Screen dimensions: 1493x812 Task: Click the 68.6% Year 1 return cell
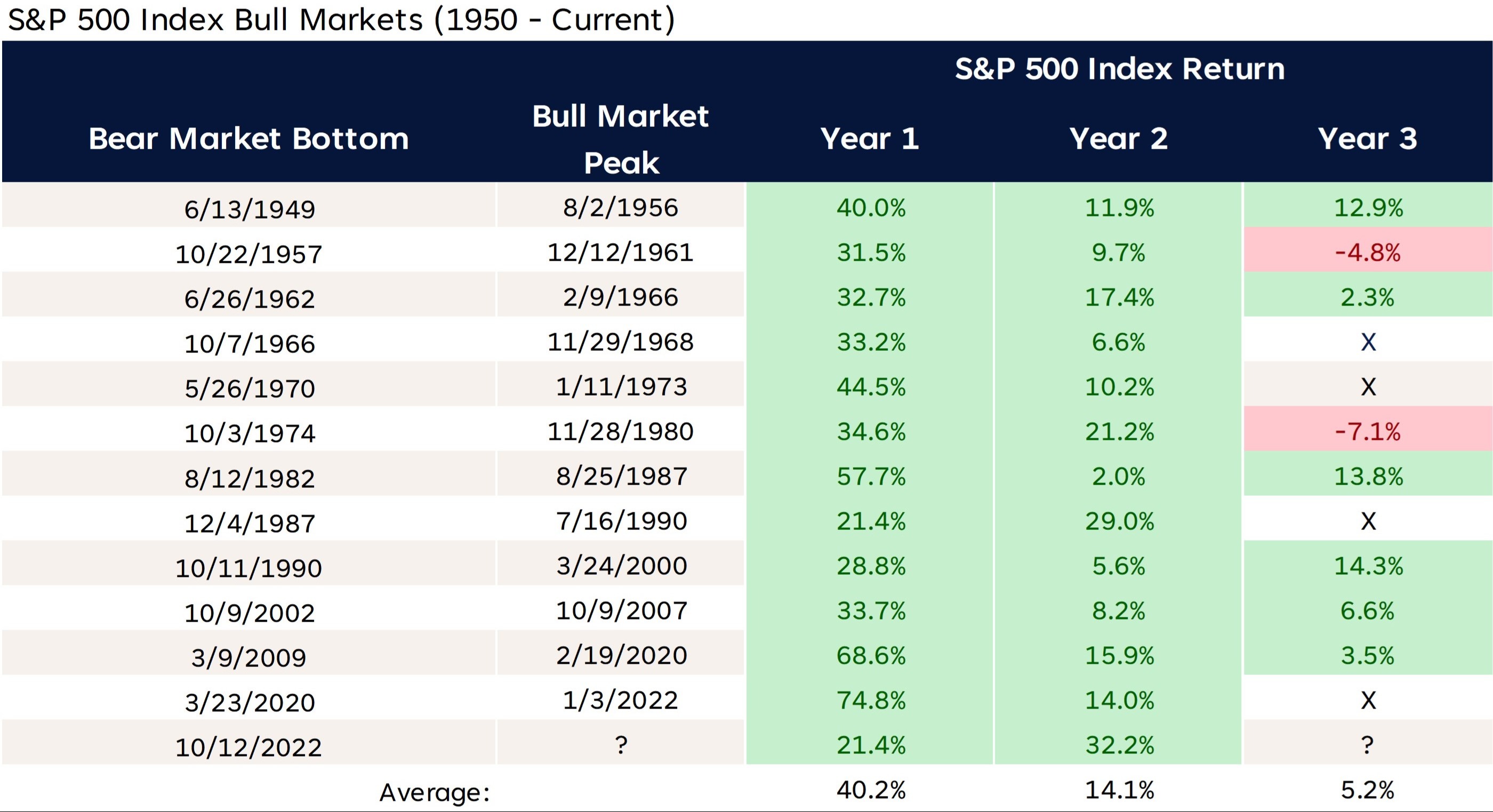coord(871,656)
